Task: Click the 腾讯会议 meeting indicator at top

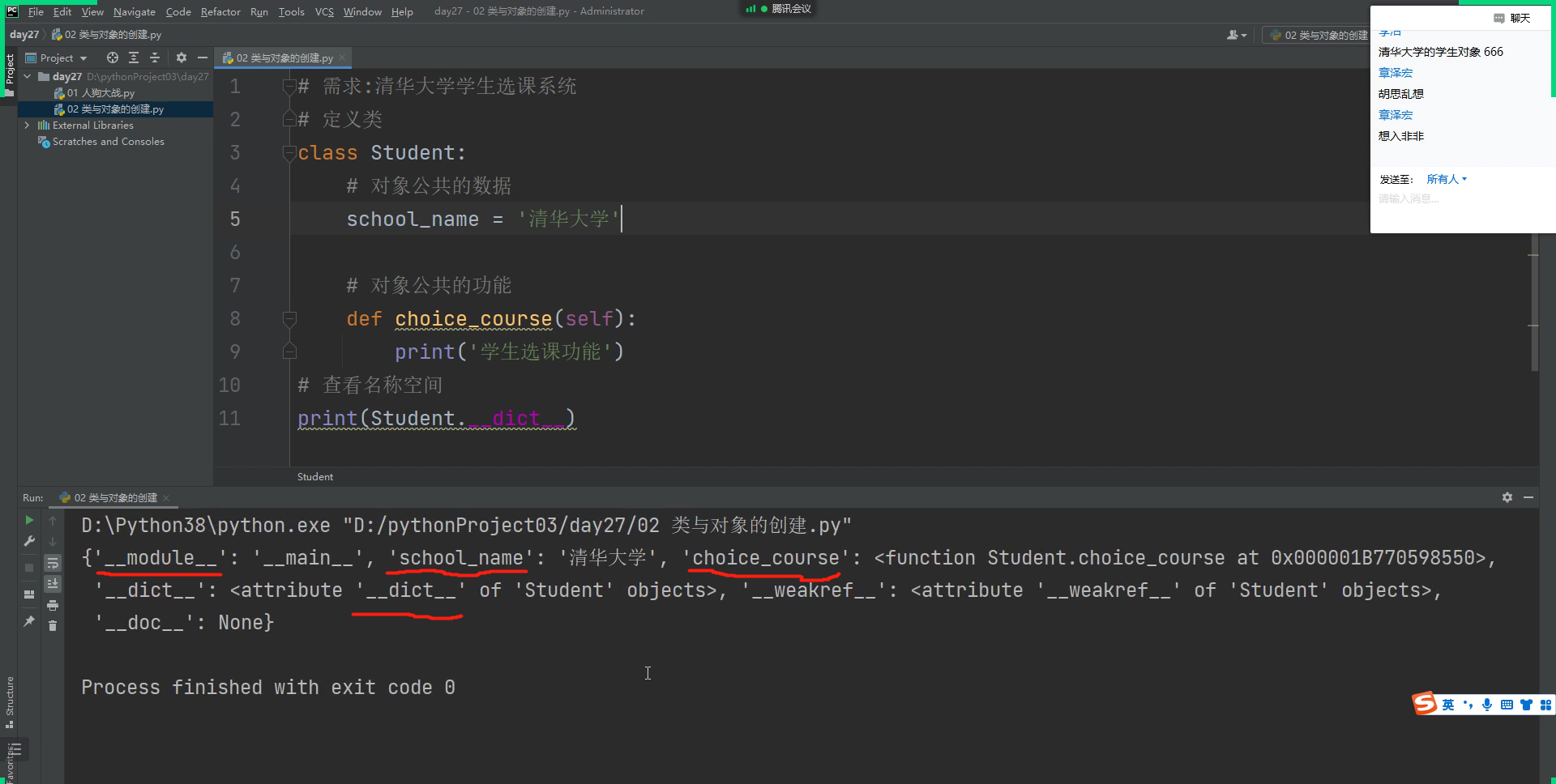Action: pyautogui.click(x=779, y=8)
